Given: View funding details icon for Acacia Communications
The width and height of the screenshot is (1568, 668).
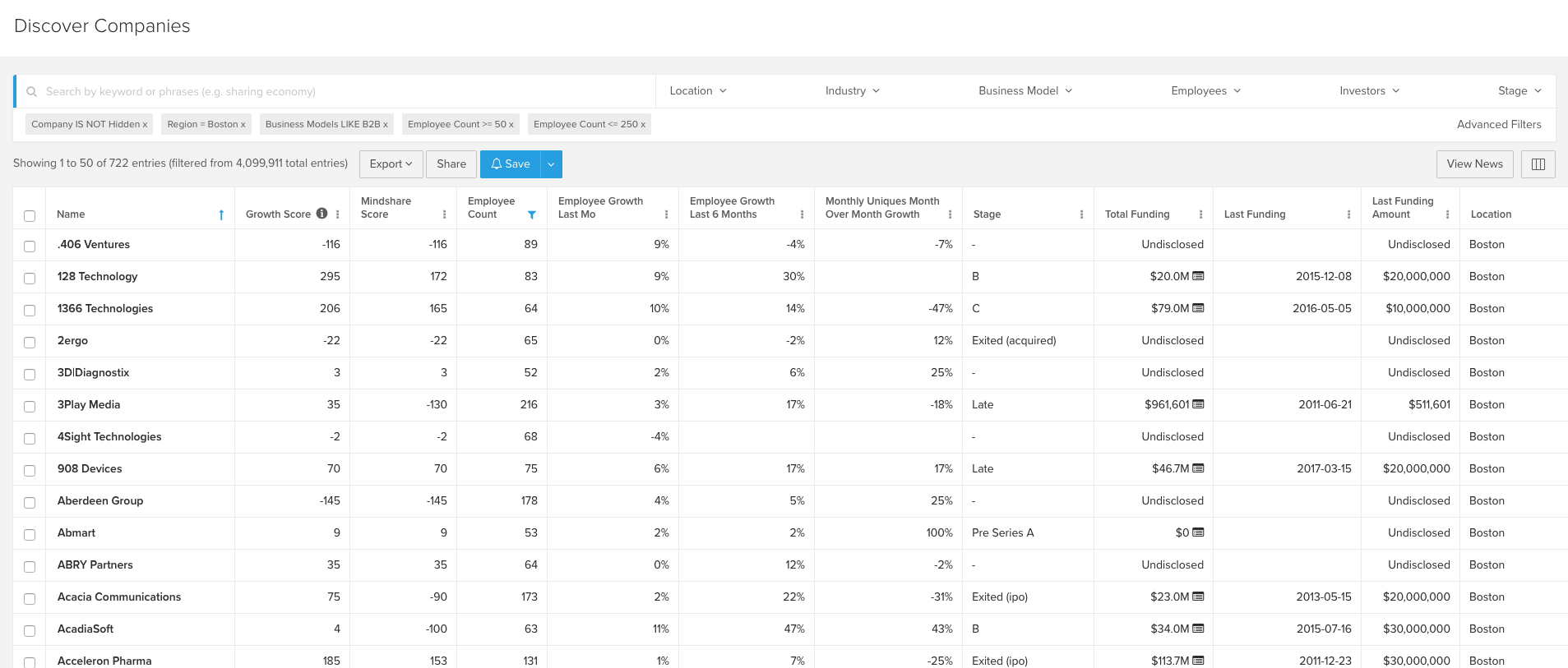Looking at the screenshot, I should [x=1198, y=597].
